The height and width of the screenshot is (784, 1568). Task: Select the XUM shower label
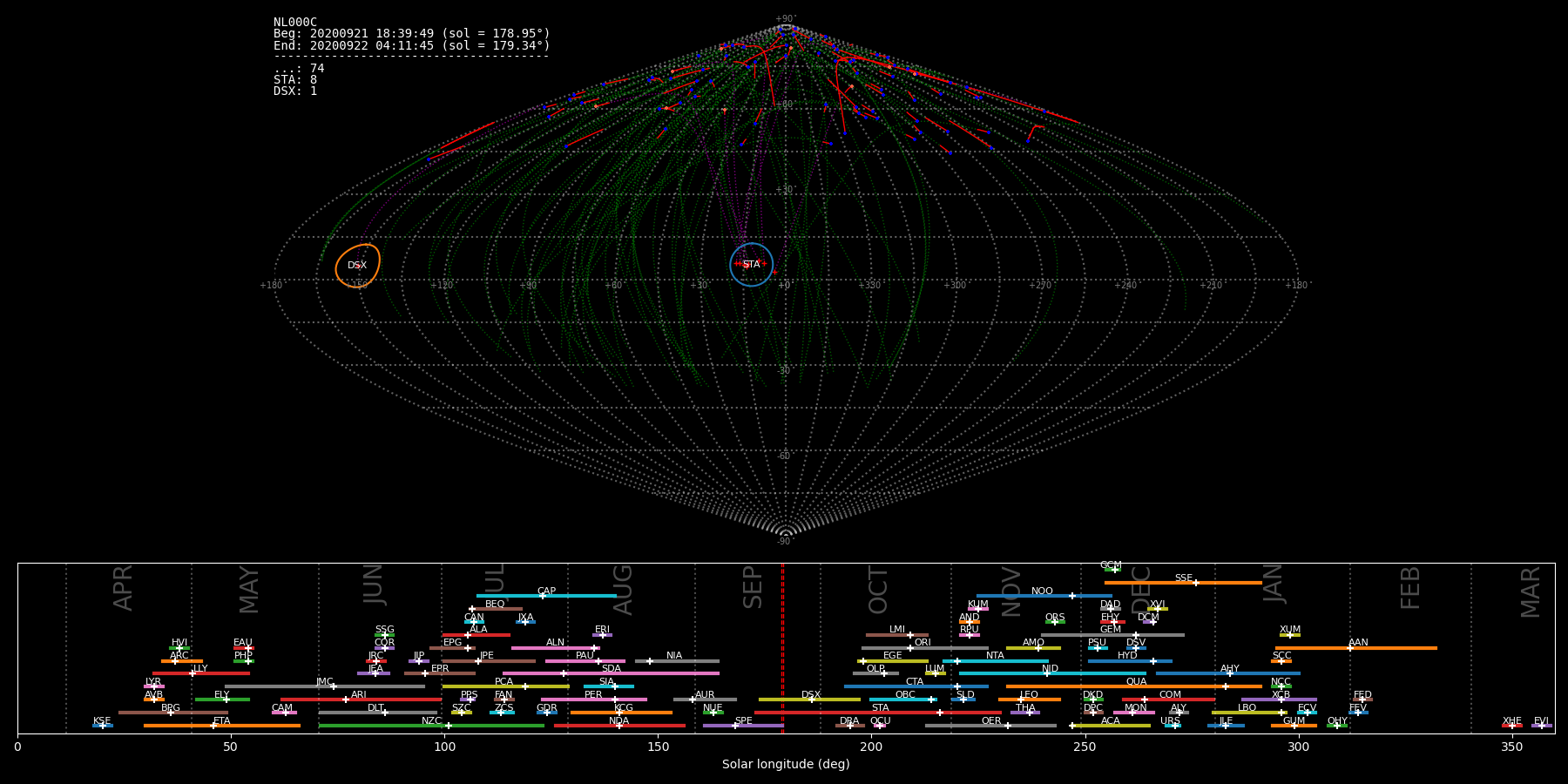tap(1290, 630)
